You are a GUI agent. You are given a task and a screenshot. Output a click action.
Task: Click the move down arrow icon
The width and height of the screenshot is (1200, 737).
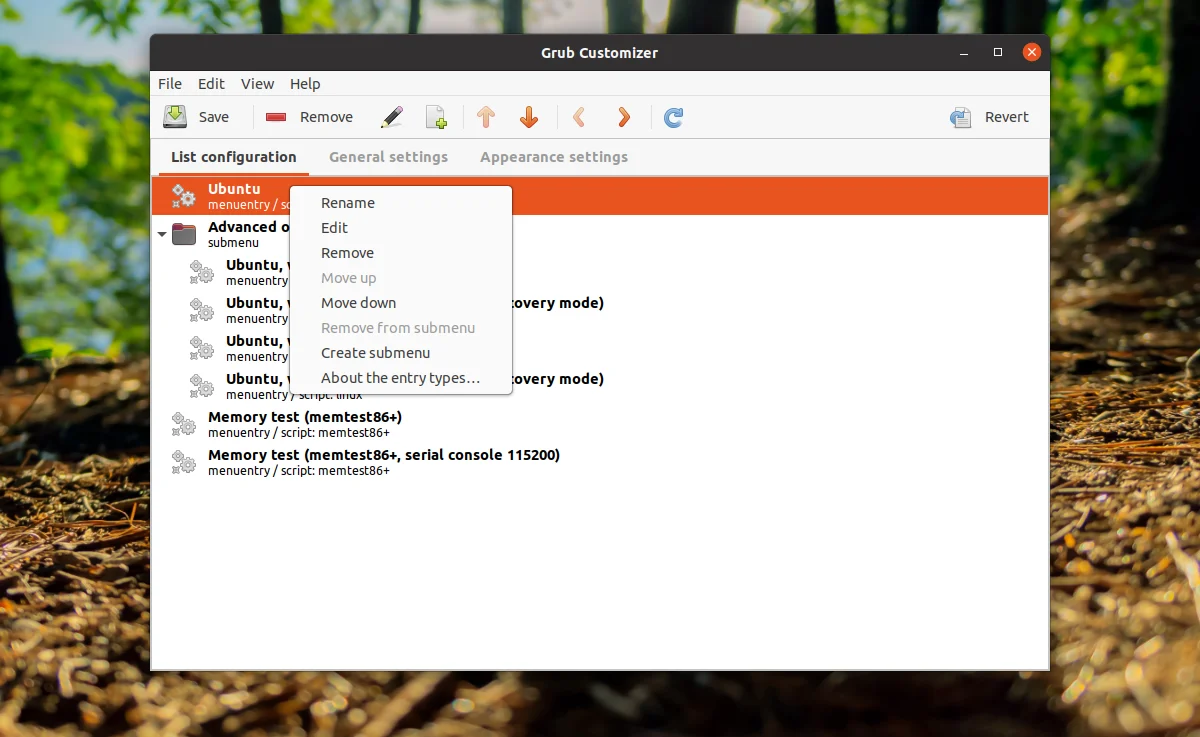529,117
